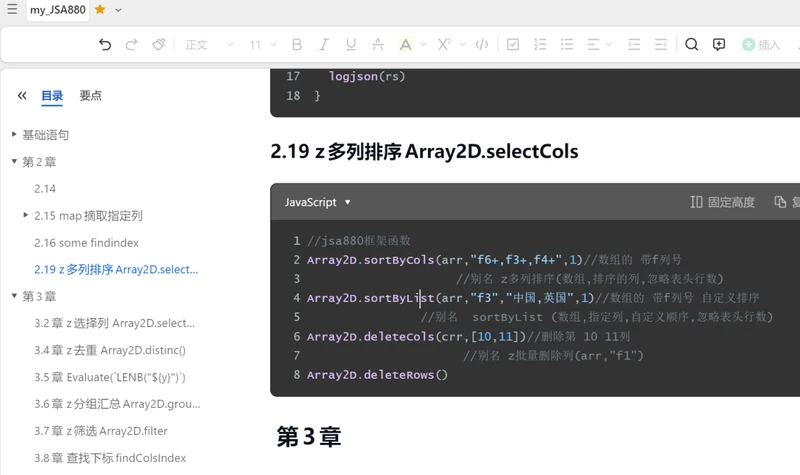Go to 3.7 章 z 筛选 Array2D.filter
The height and width of the screenshot is (475, 800).
click(x=101, y=431)
